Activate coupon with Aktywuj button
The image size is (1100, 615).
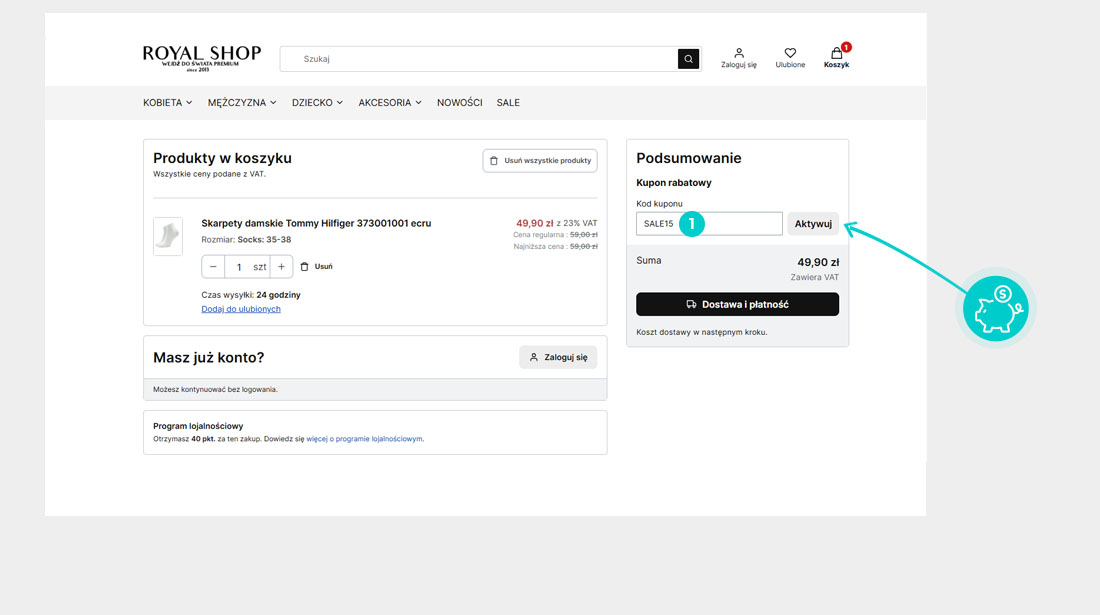812,224
